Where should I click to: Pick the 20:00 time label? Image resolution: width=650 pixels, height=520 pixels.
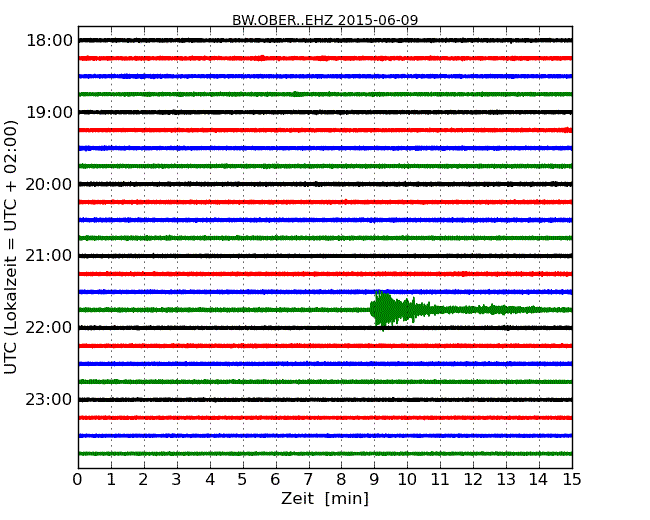(49, 184)
